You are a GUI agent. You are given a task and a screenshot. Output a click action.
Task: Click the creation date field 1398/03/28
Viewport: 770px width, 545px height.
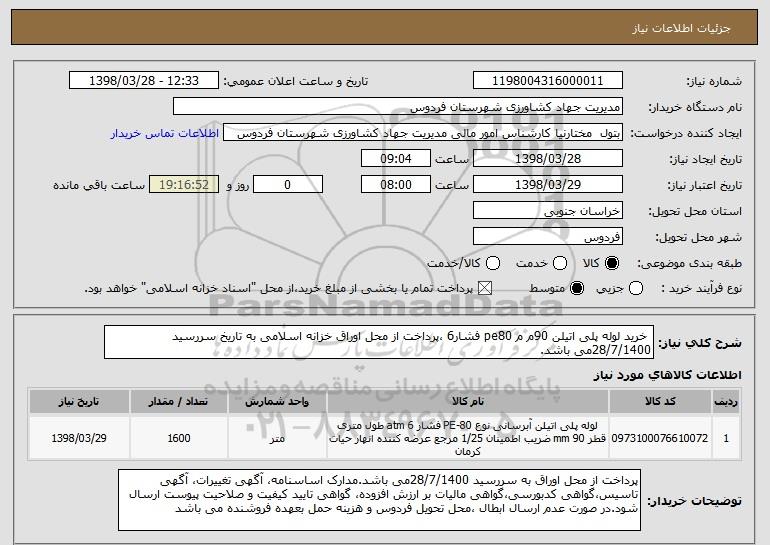548,159
